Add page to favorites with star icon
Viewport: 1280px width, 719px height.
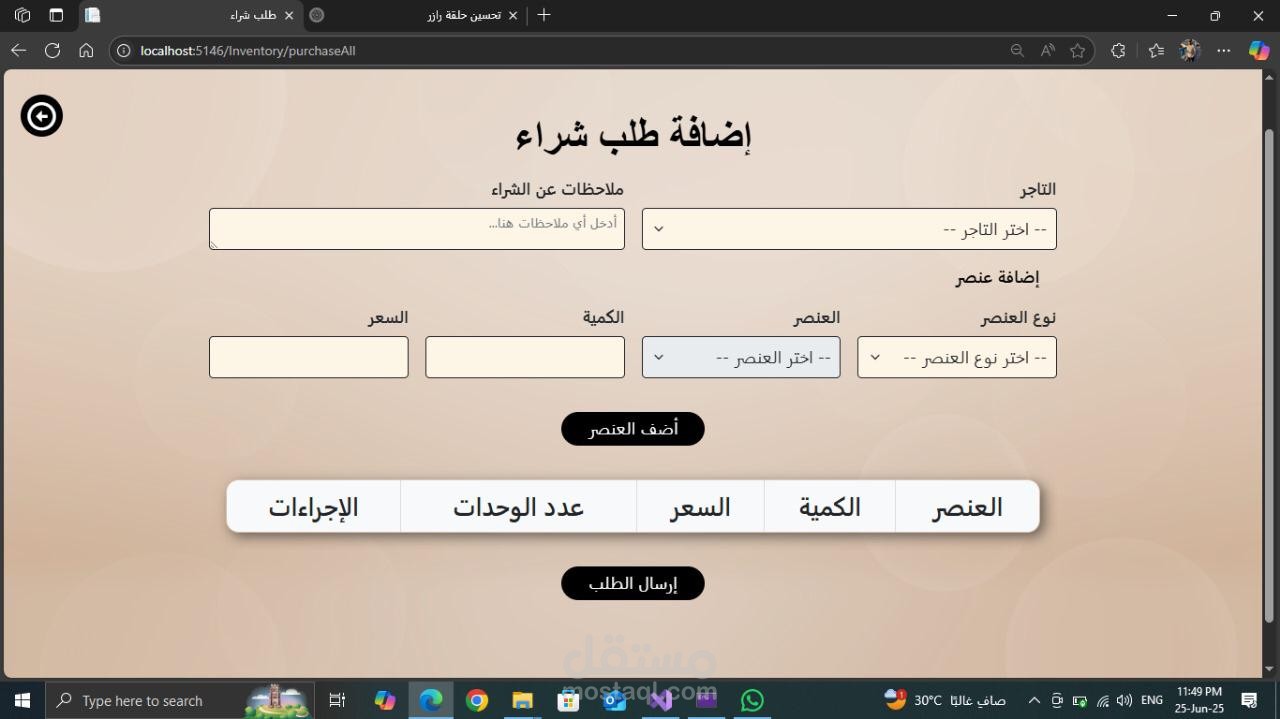pos(1077,50)
